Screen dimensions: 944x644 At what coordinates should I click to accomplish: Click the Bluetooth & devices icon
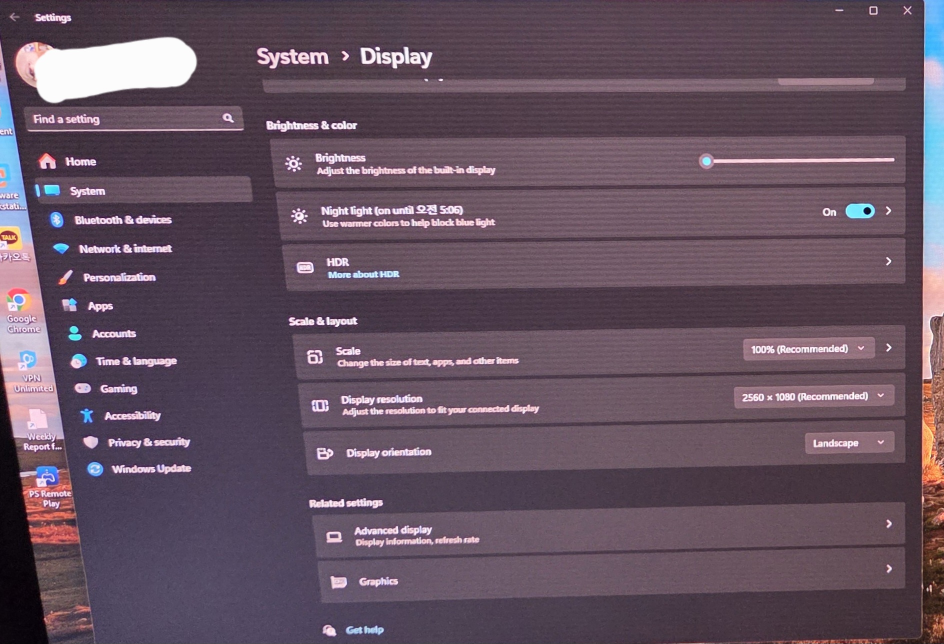click(57, 220)
